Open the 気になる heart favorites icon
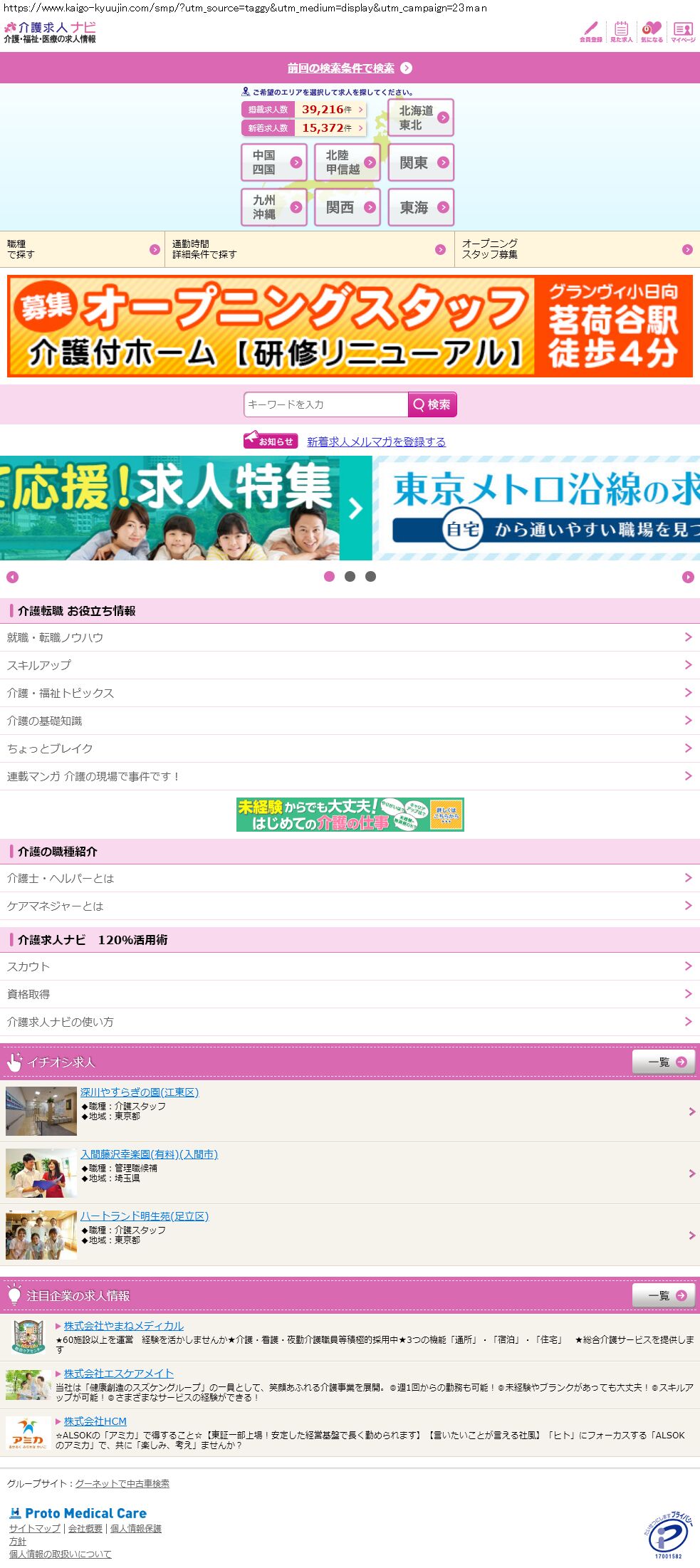Image resolution: width=700 pixels, height=1568 pixels. click(652, 31)
